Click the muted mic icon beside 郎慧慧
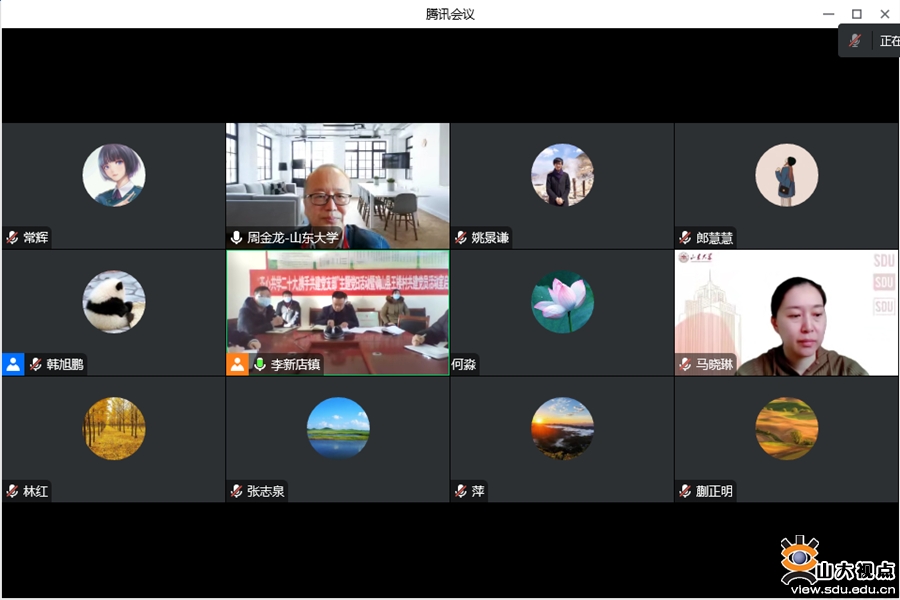900x600 pixels. (x=685, y=238)
